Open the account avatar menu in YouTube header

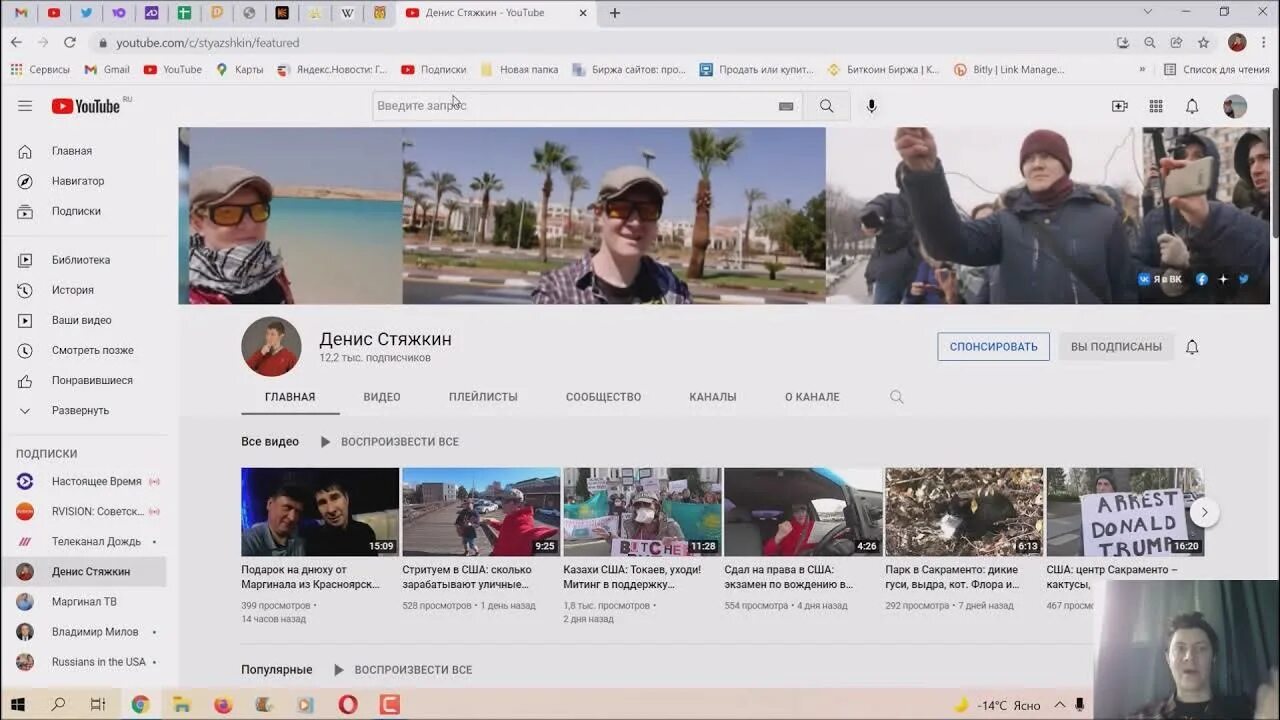(x=1235, y=106)
